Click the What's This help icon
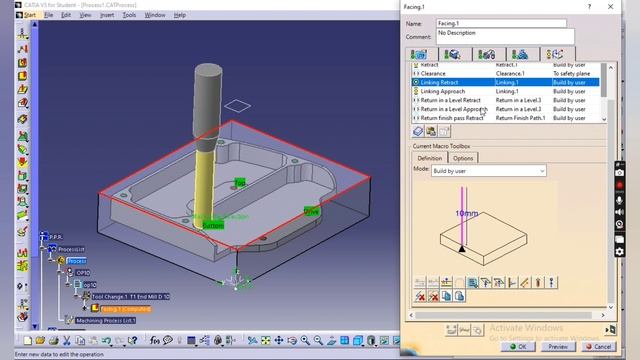This screenshot has width=640, height=360. click(133, 340)
